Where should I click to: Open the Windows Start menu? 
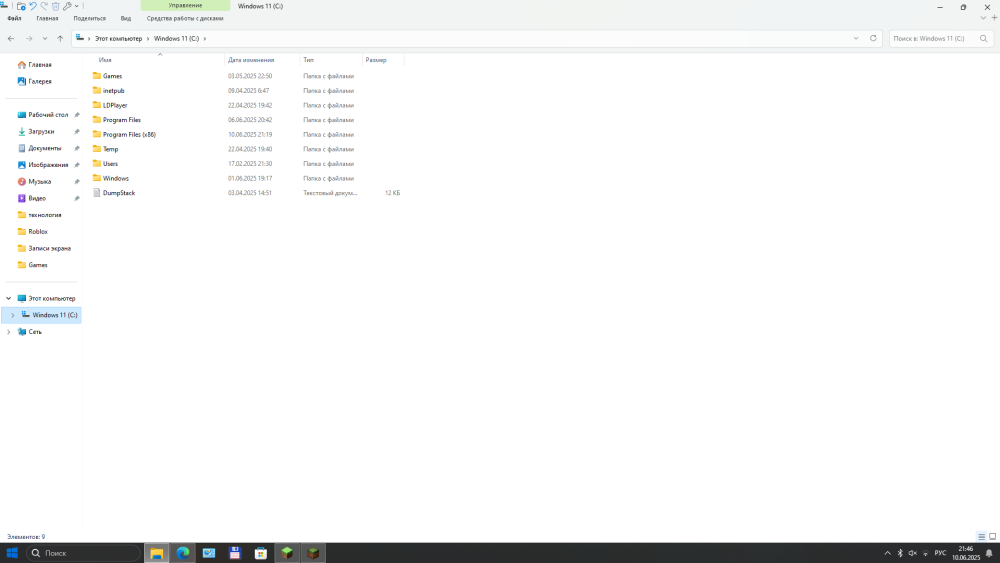tap(12, 553)
